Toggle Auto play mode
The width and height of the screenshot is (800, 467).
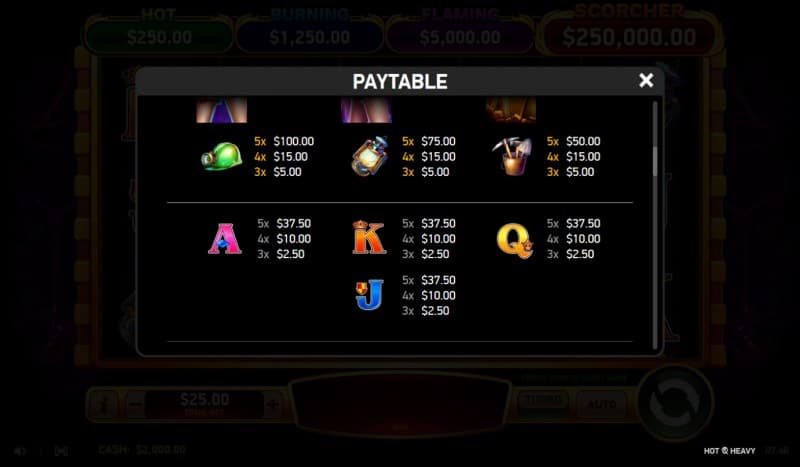coord(603,404)
